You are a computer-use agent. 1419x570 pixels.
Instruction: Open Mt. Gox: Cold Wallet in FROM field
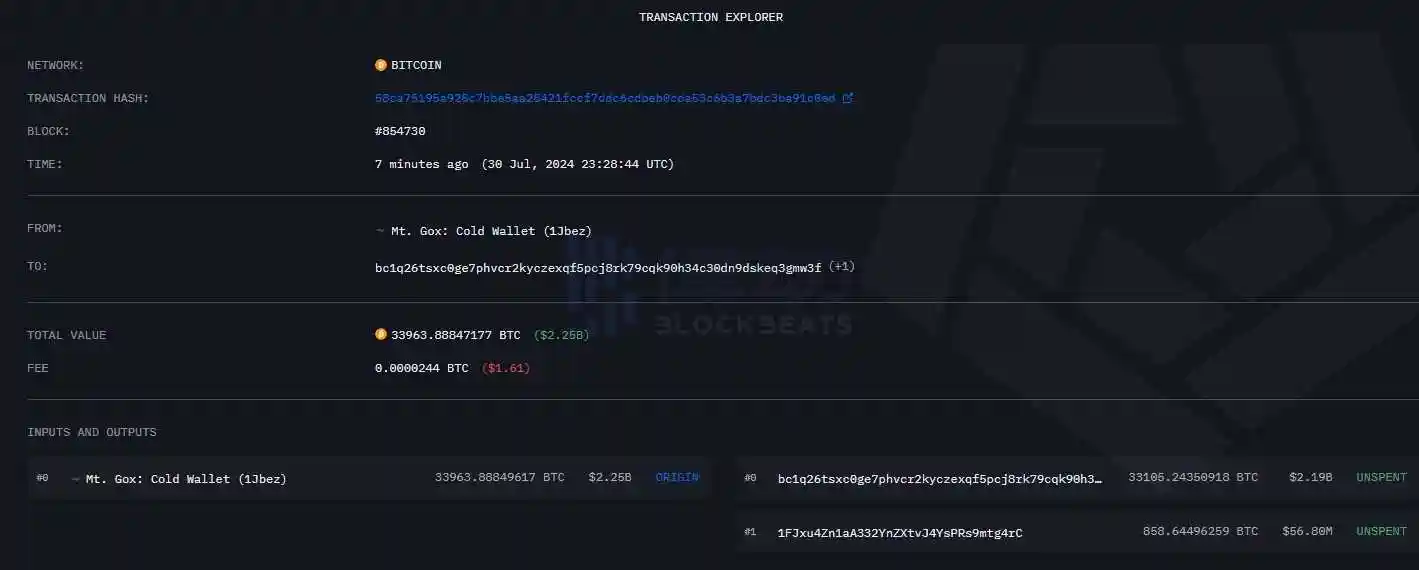click(490, 231)
